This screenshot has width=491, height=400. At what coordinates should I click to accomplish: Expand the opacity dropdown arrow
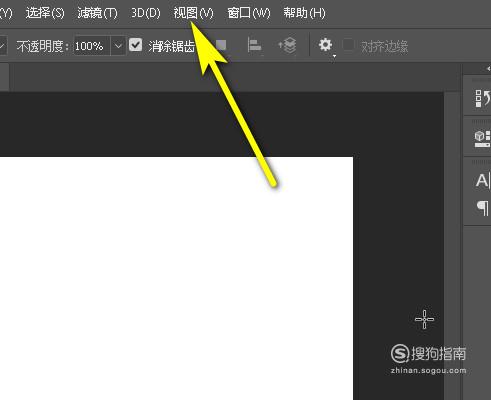click(x=118, y=46)
